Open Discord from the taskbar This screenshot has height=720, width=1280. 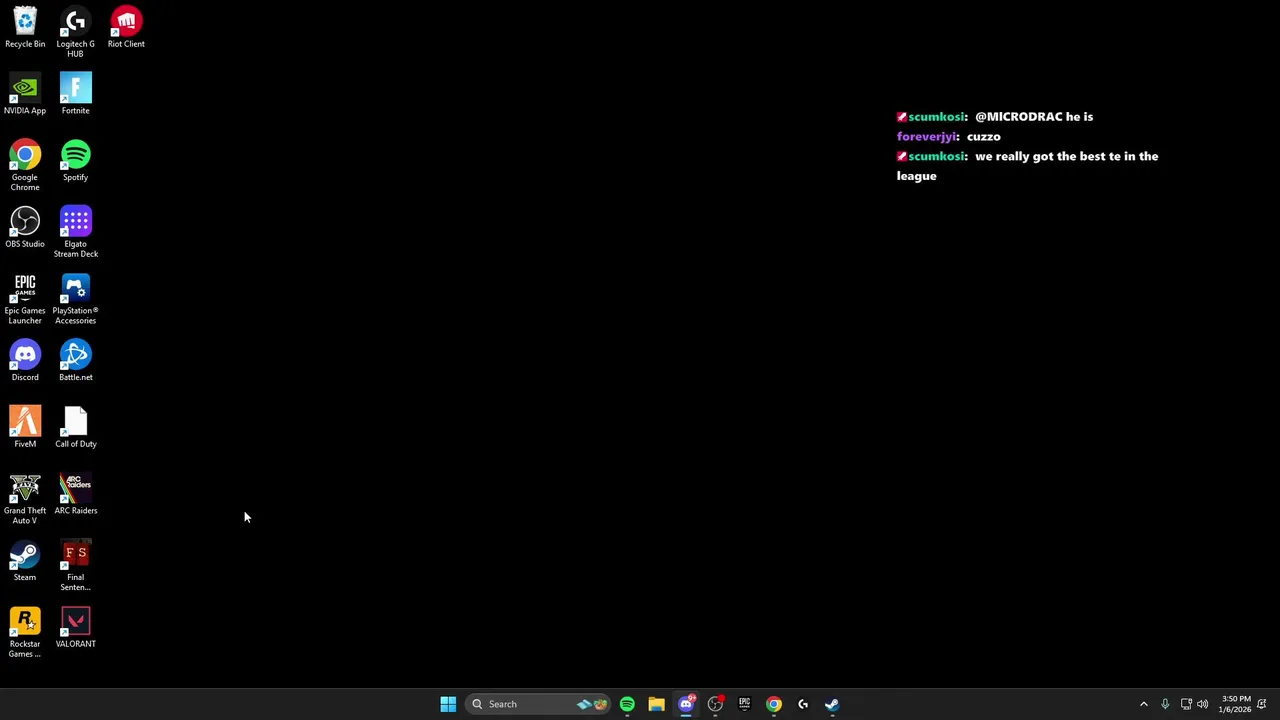point(686,704)
